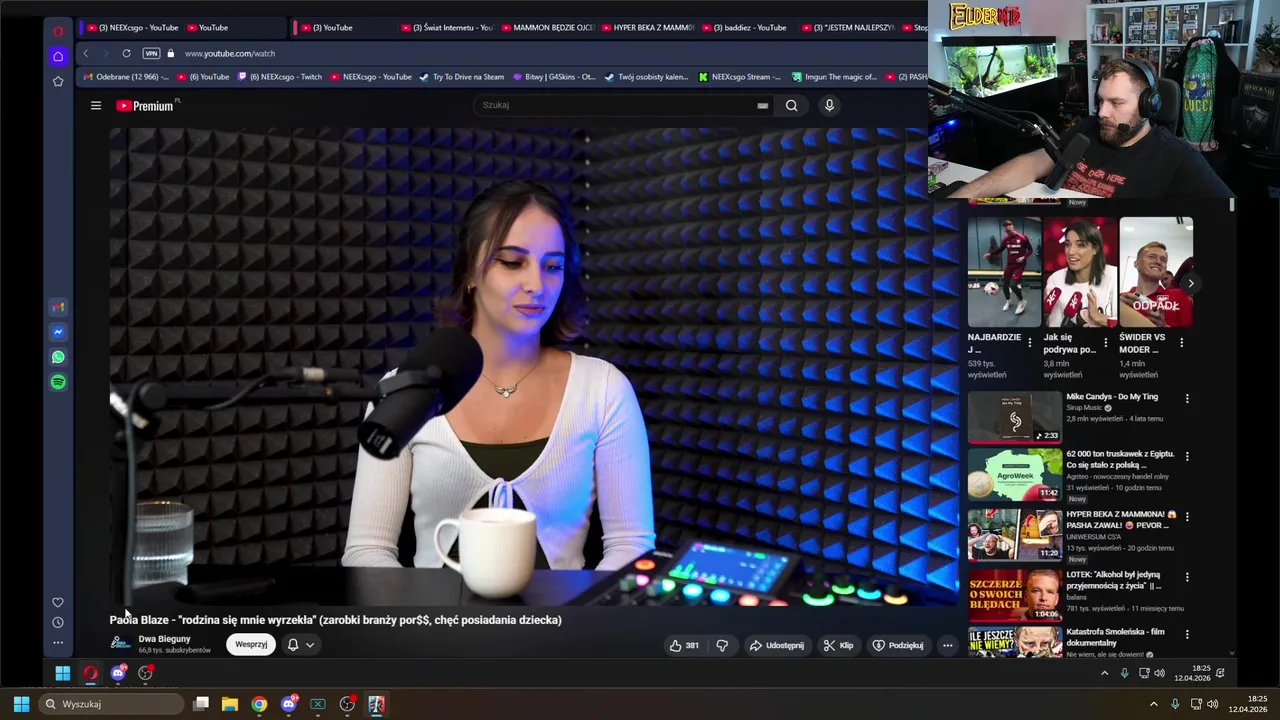Click the YouTube Premium logo
The height and width of the screenshot is (720, 1280).
pyautogui.click(x=146, y=105)
